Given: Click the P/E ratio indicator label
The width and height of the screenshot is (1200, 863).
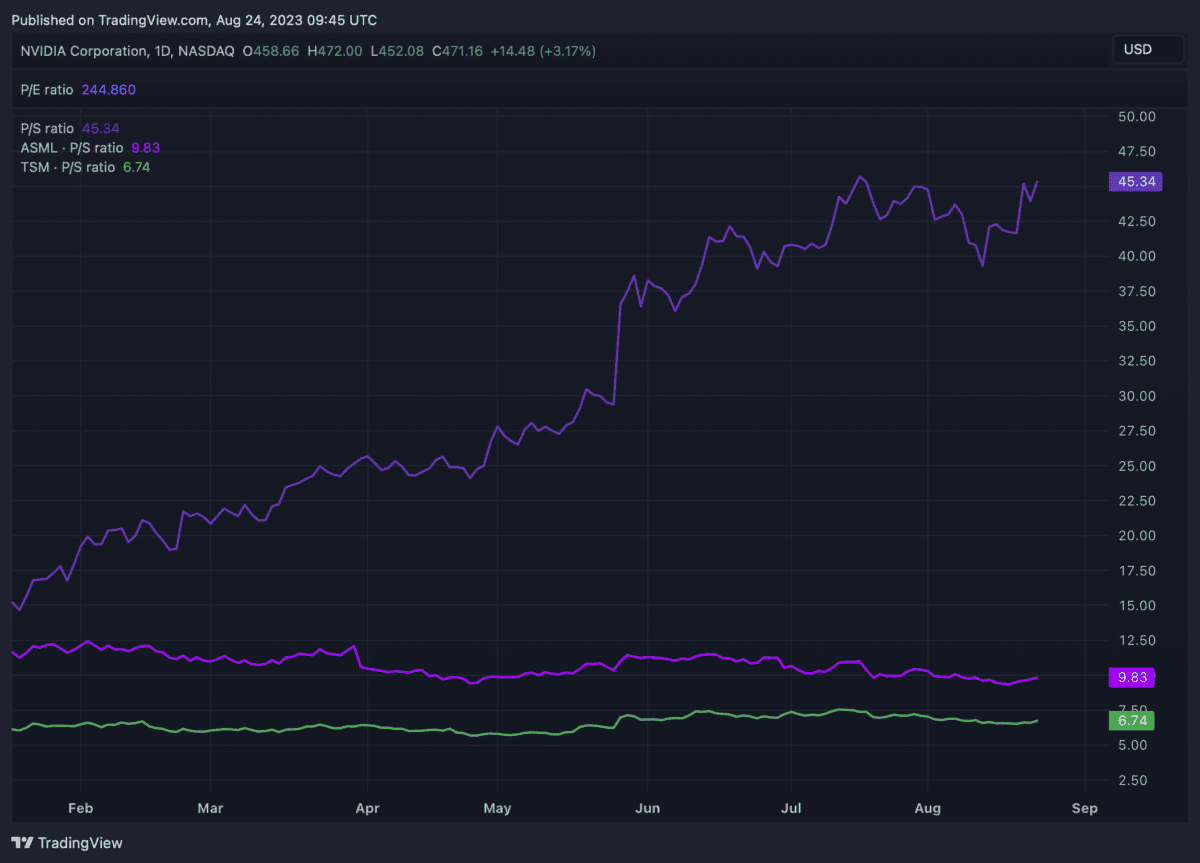Looking at the screenshot, I should [x=47, y=90].
